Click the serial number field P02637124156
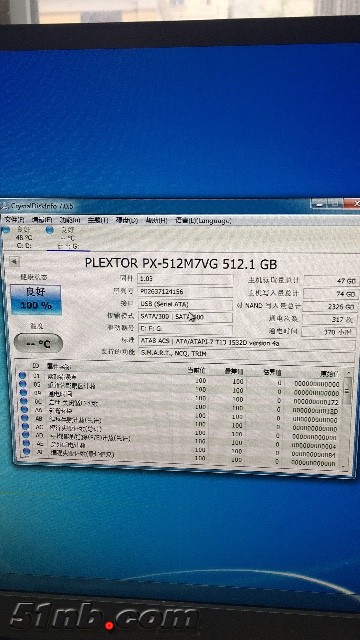The image size is (360, 640). point(185,291)
